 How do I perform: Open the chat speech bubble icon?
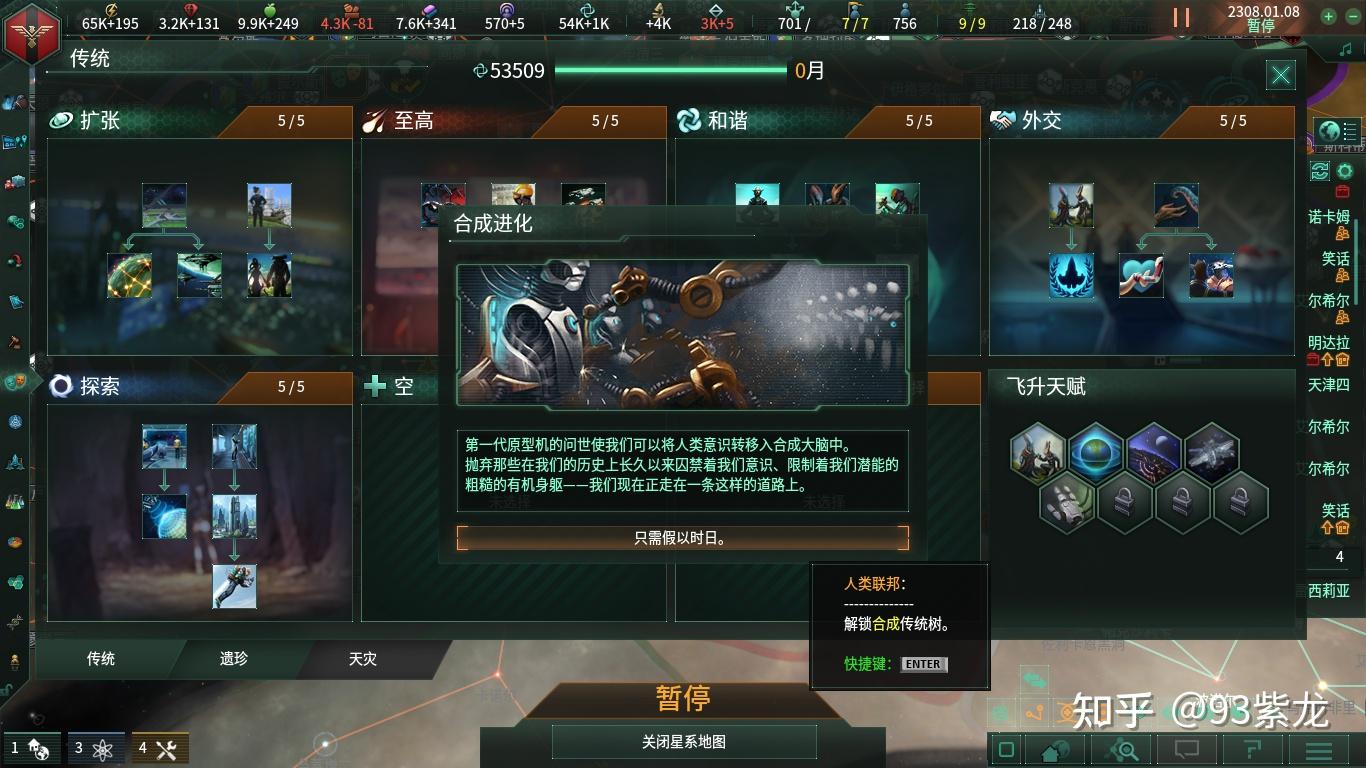pos(1186,749)
